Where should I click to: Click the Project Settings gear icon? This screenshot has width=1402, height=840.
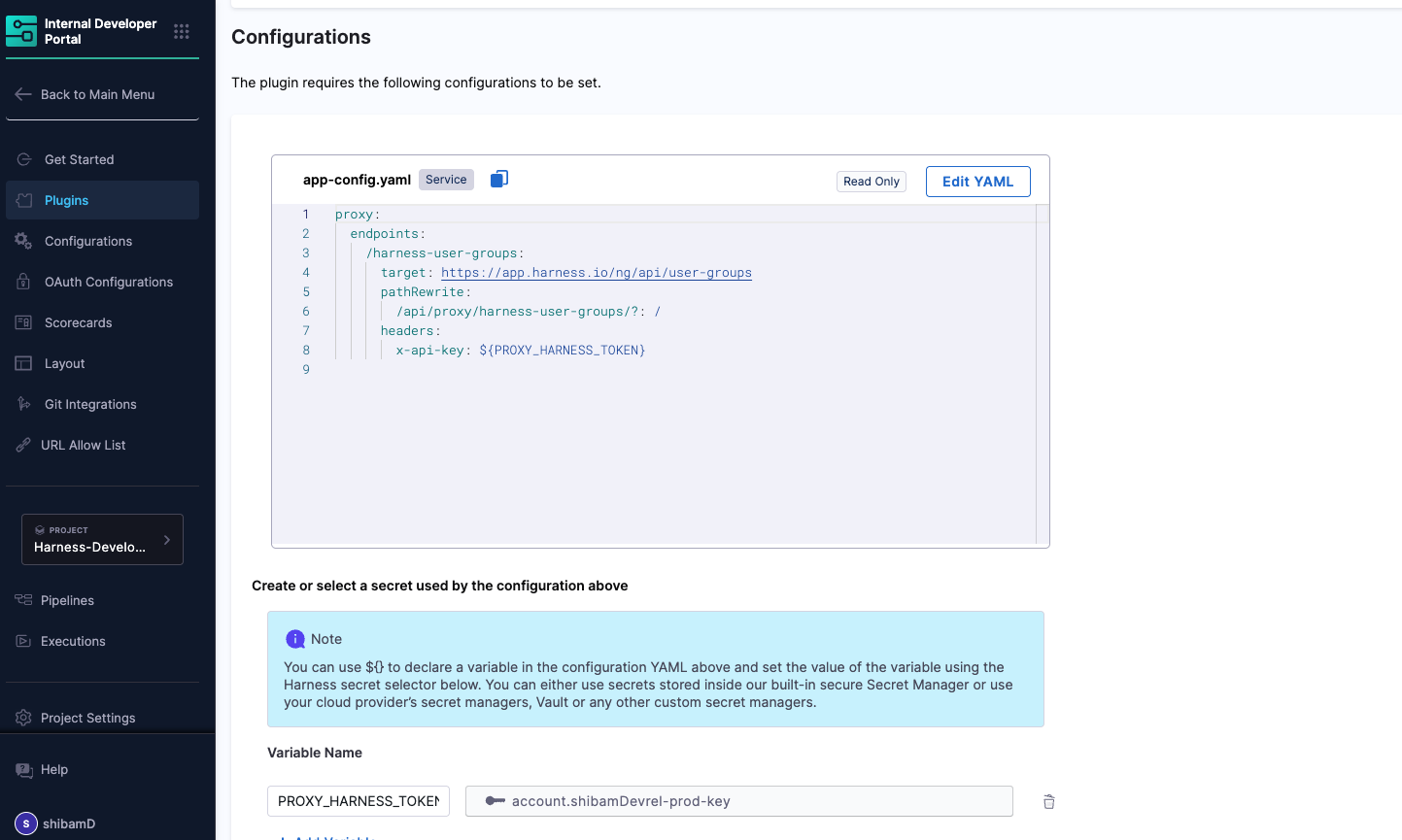tap(24, 718)
